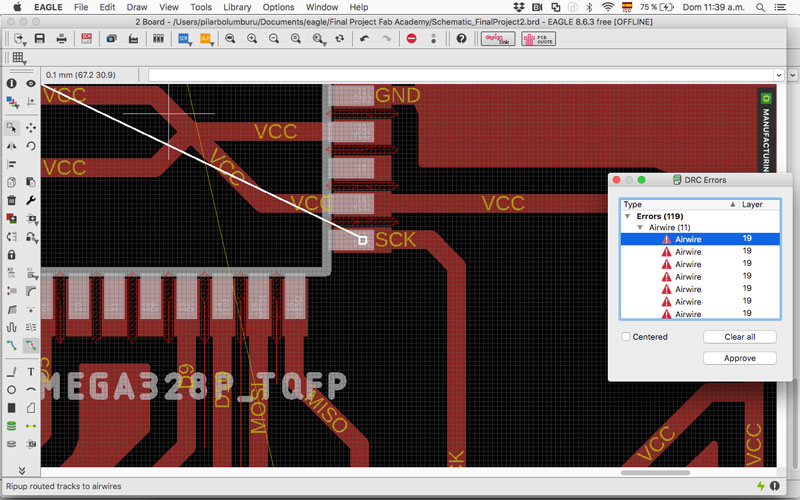Open the grid settings dropdown

[x=25, y=62]
